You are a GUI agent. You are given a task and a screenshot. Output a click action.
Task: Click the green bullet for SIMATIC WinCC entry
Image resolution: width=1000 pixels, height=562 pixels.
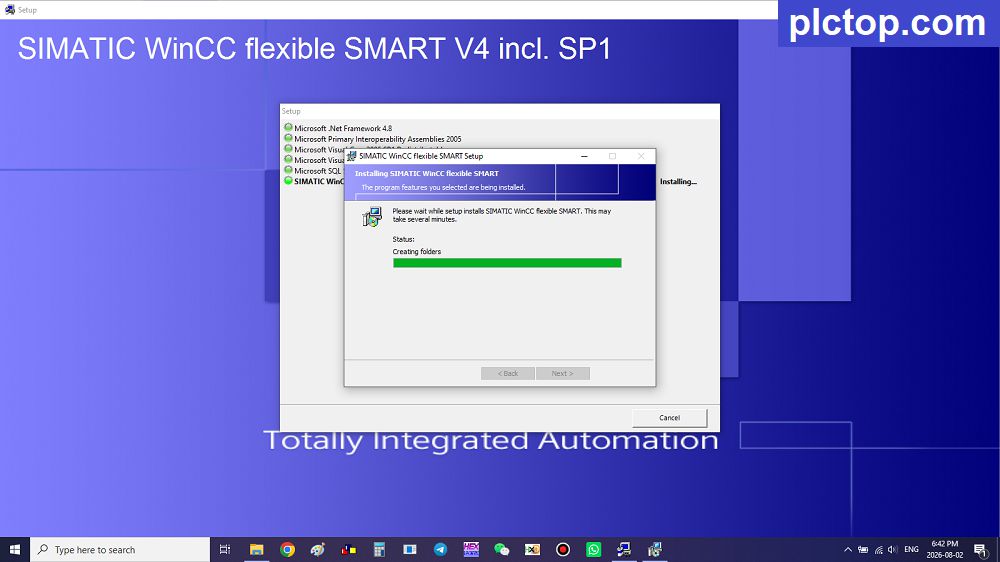pyautogui.click(x=288, y=181)
